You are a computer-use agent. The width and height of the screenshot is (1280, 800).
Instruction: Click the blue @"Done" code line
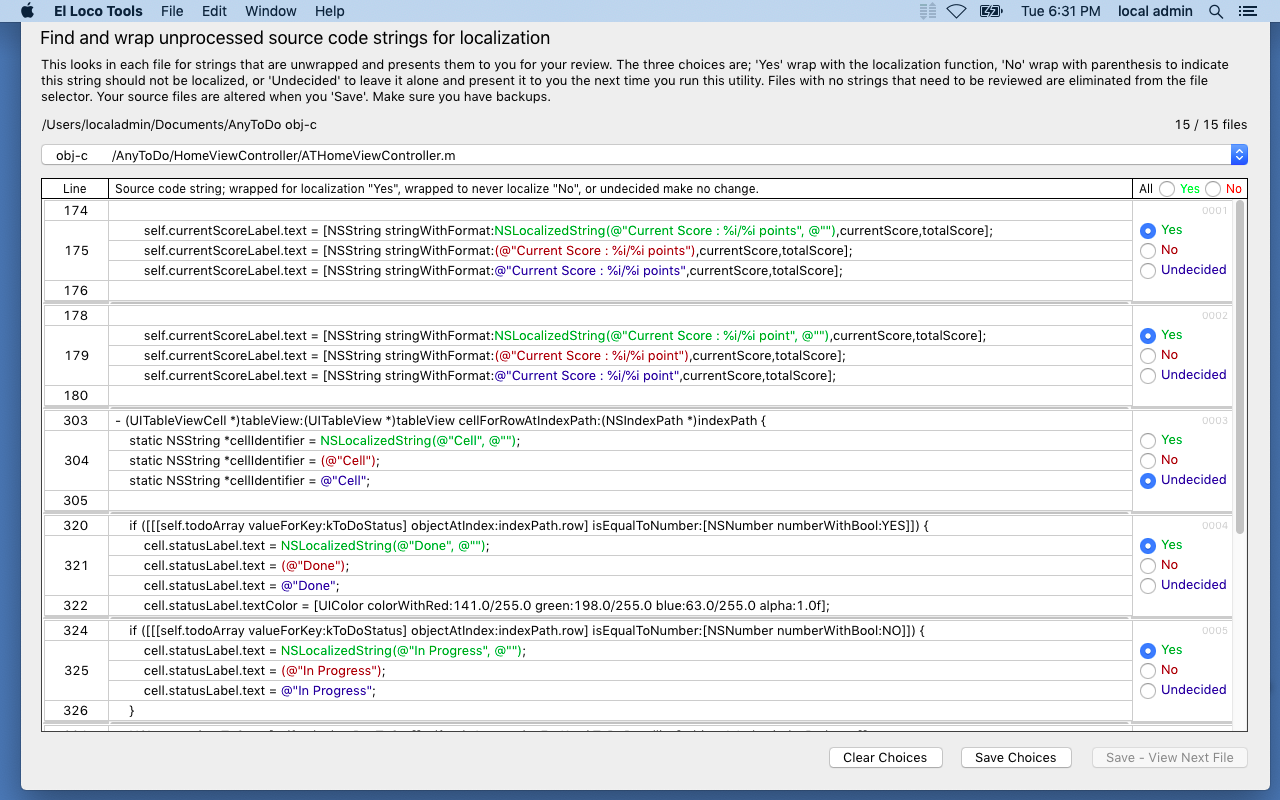point(620,585)
